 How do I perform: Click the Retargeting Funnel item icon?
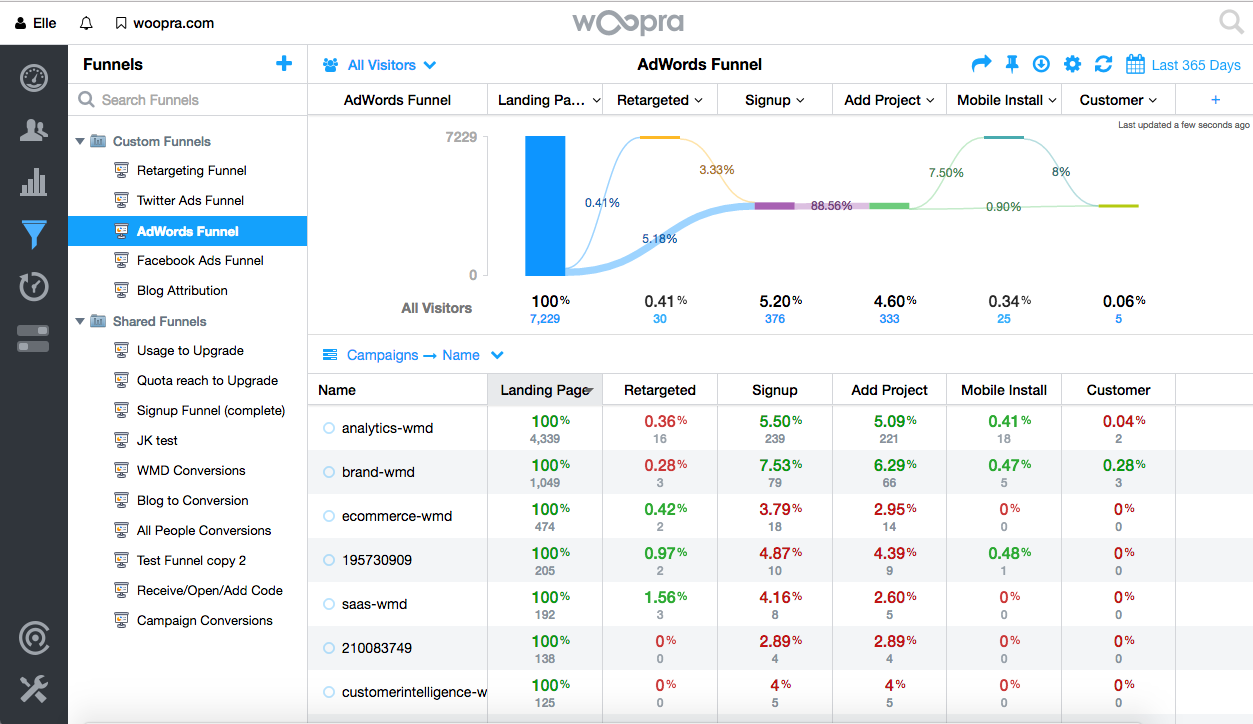point(122,170)
